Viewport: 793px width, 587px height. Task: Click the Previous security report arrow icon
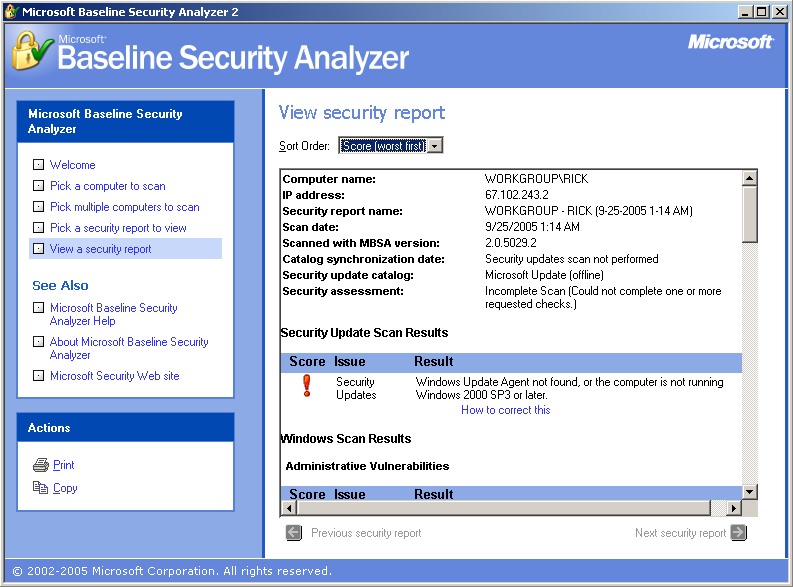(x=294, y=532)
